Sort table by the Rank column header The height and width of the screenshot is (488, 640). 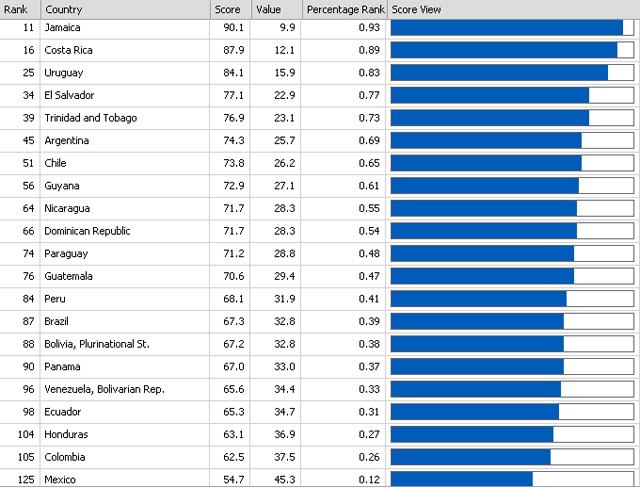(16, 9)
